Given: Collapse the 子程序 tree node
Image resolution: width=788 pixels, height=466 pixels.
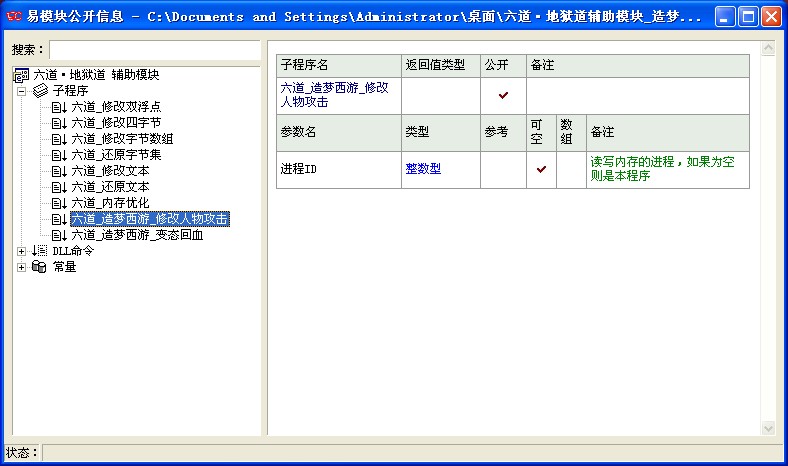Looking at the screenshot, I should [21, 91].
